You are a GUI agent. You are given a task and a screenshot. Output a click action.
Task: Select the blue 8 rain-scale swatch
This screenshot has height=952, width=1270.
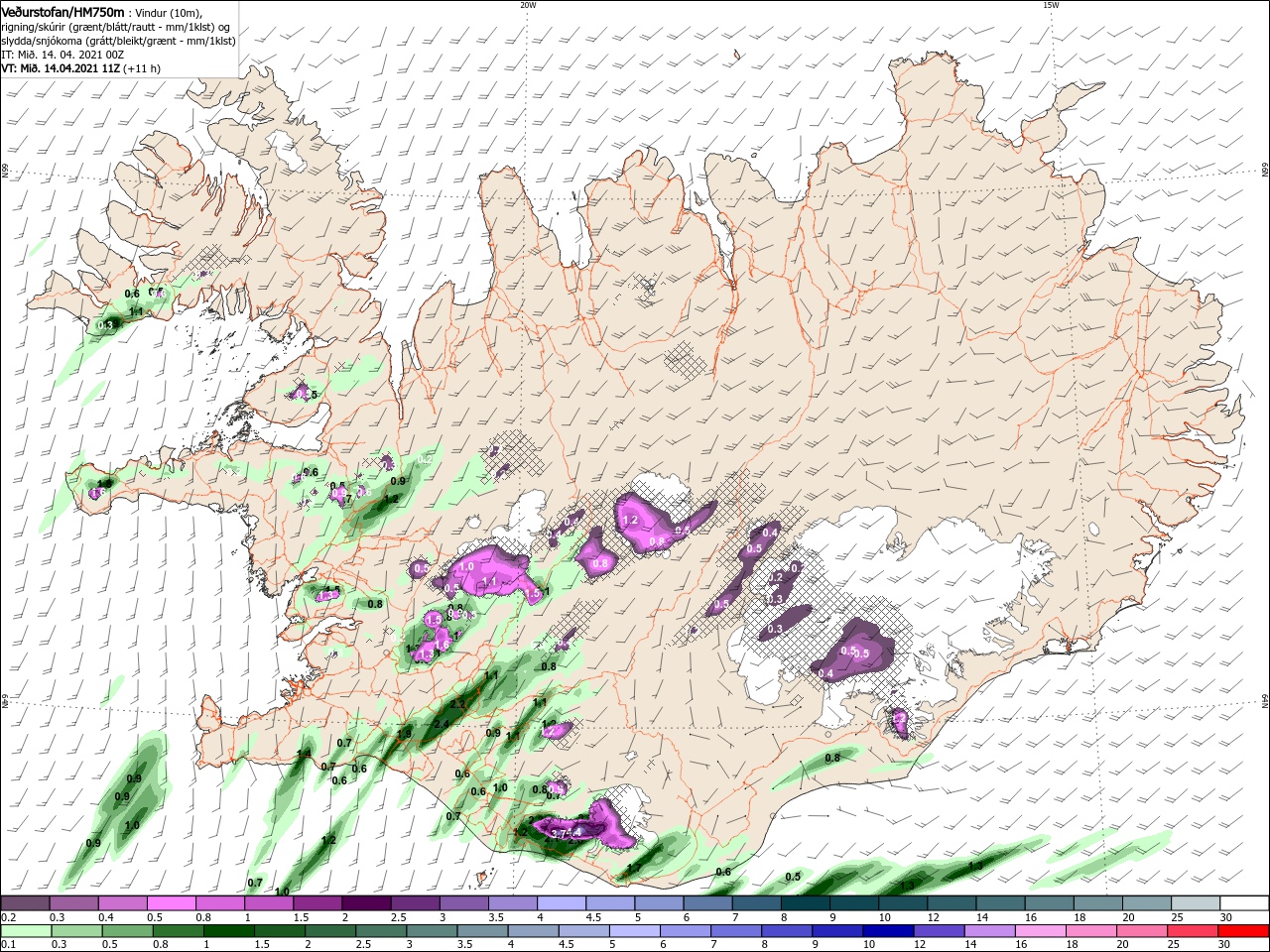[x=787, y=931]
